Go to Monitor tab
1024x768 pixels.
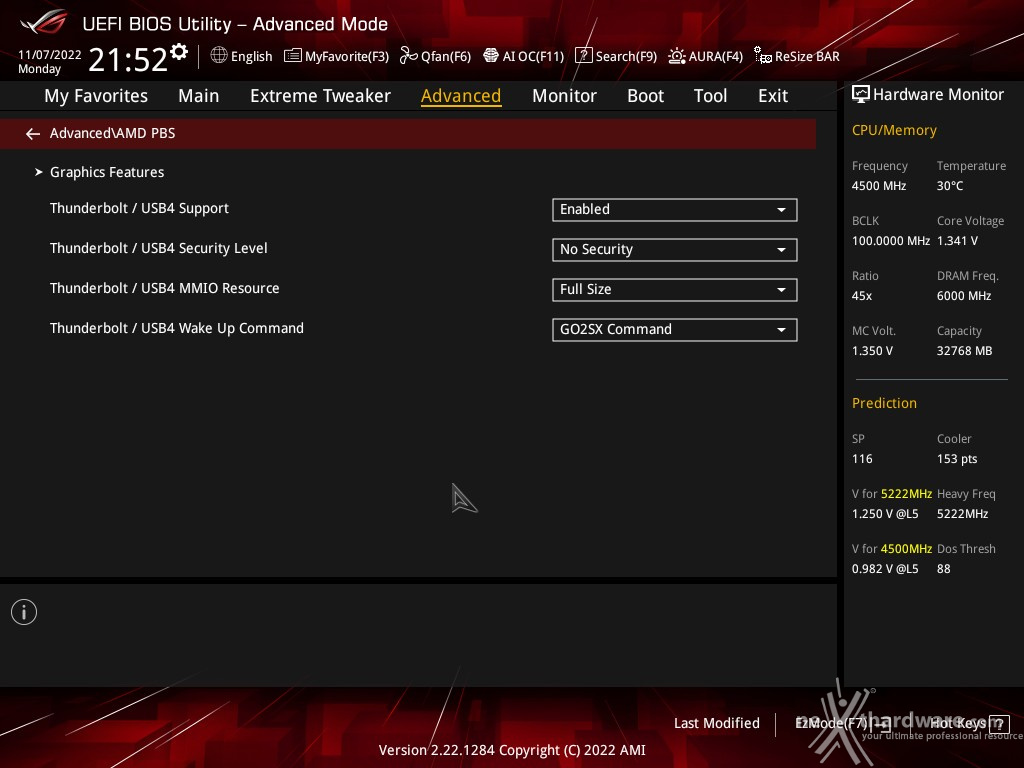point(564,96)
